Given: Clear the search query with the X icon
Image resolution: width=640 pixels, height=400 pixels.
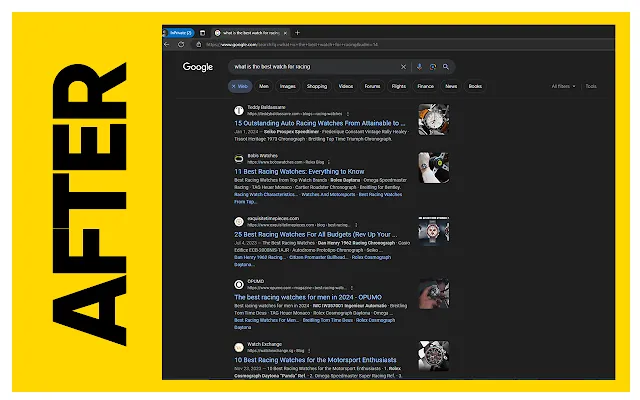Looking at the screenshot, I should point(403,67).
